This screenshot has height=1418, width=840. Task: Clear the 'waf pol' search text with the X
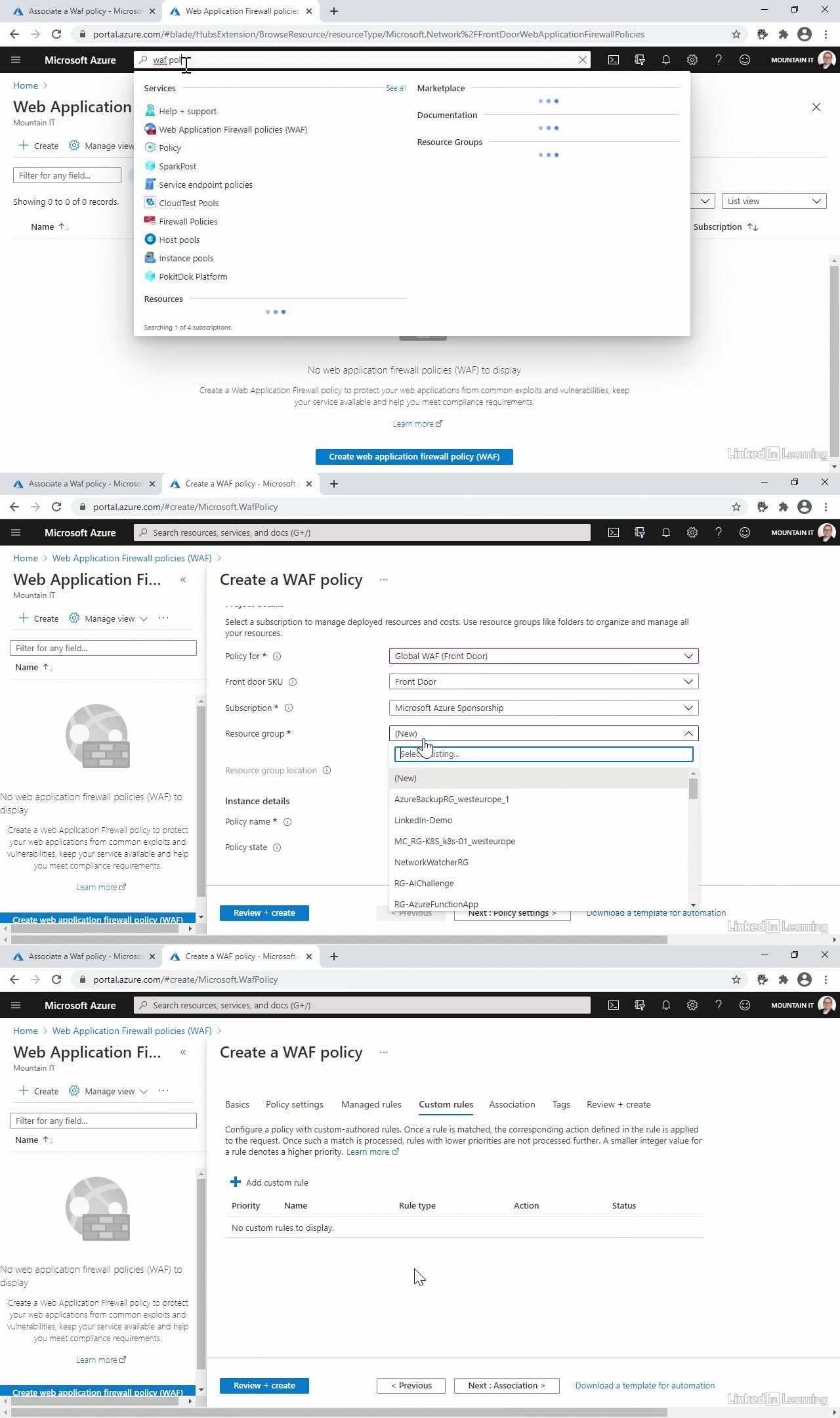pos(582,60)
